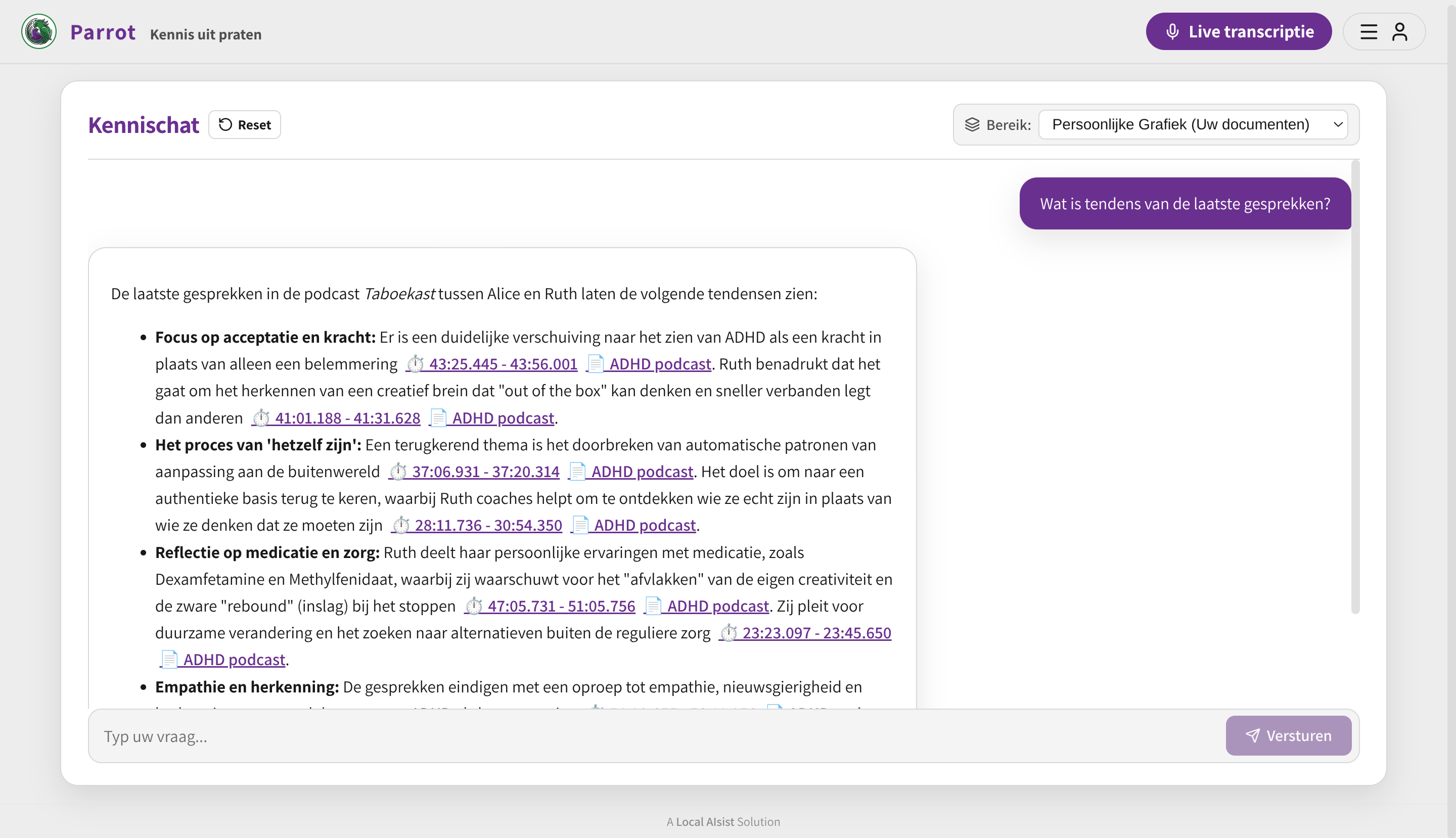Open timestamp 43:25.445 - 43:56.001

492,364
